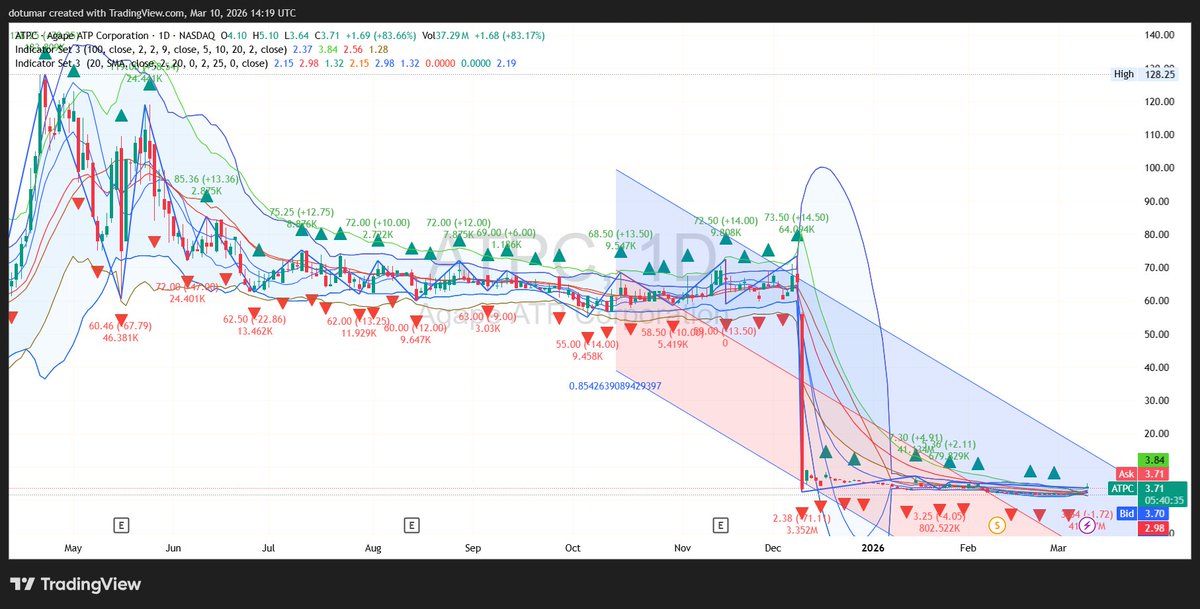Select the earnings 'E' marker near November

[720, 524]
